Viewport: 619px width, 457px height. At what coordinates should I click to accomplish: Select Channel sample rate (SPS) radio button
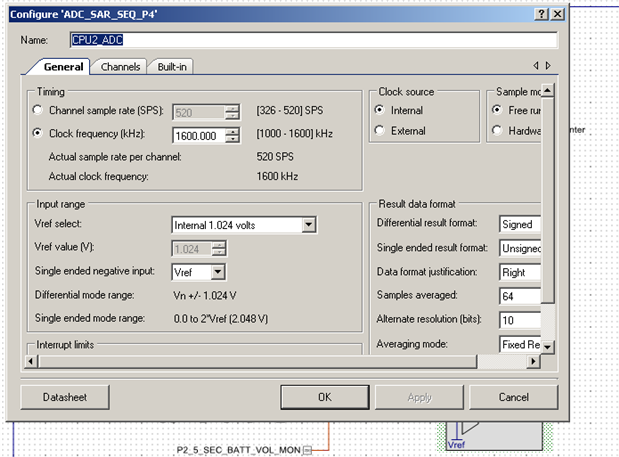click(x=38, y=111)
